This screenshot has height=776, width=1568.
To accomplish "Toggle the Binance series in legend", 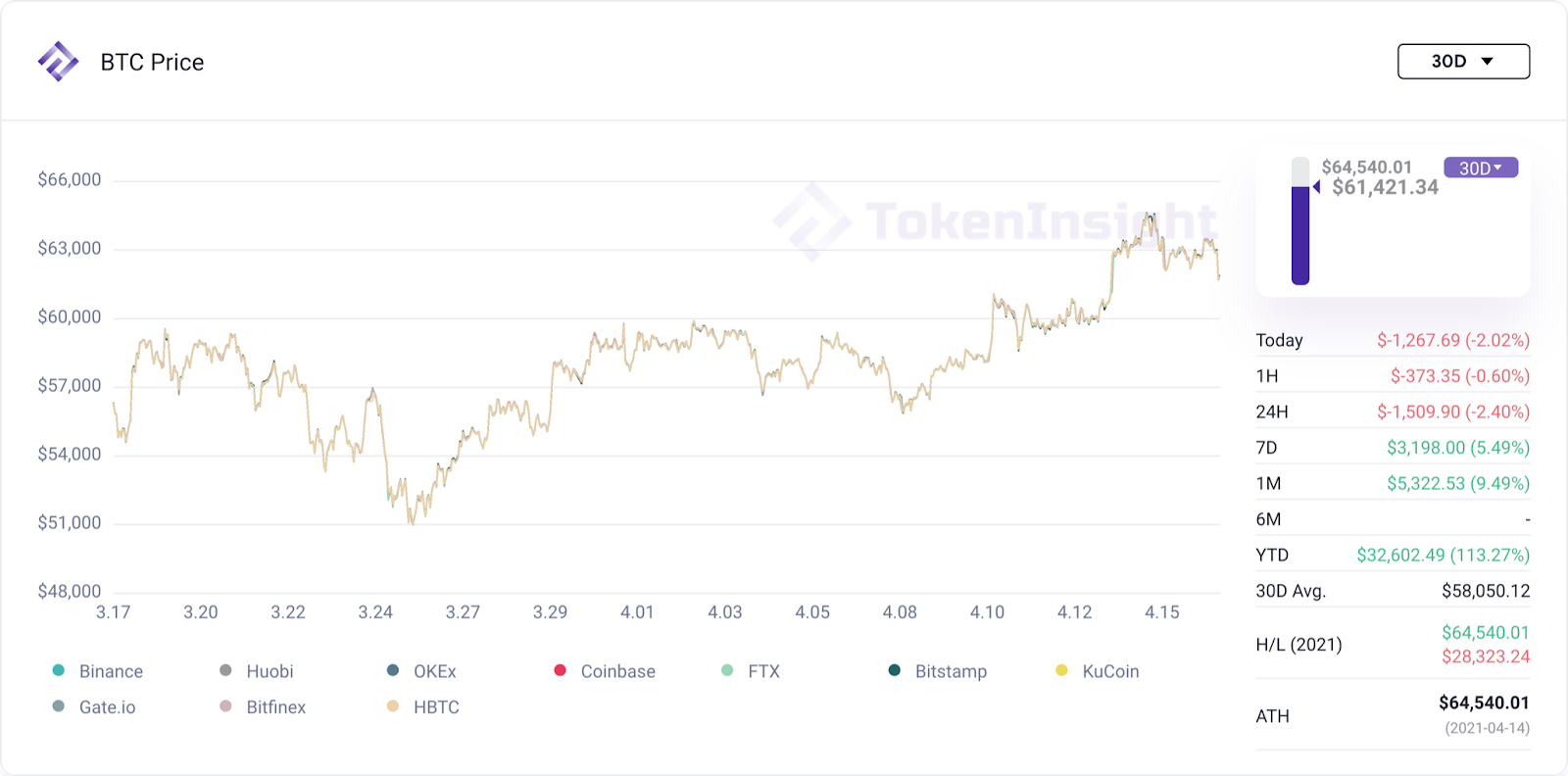I will (x=58, y=670).
